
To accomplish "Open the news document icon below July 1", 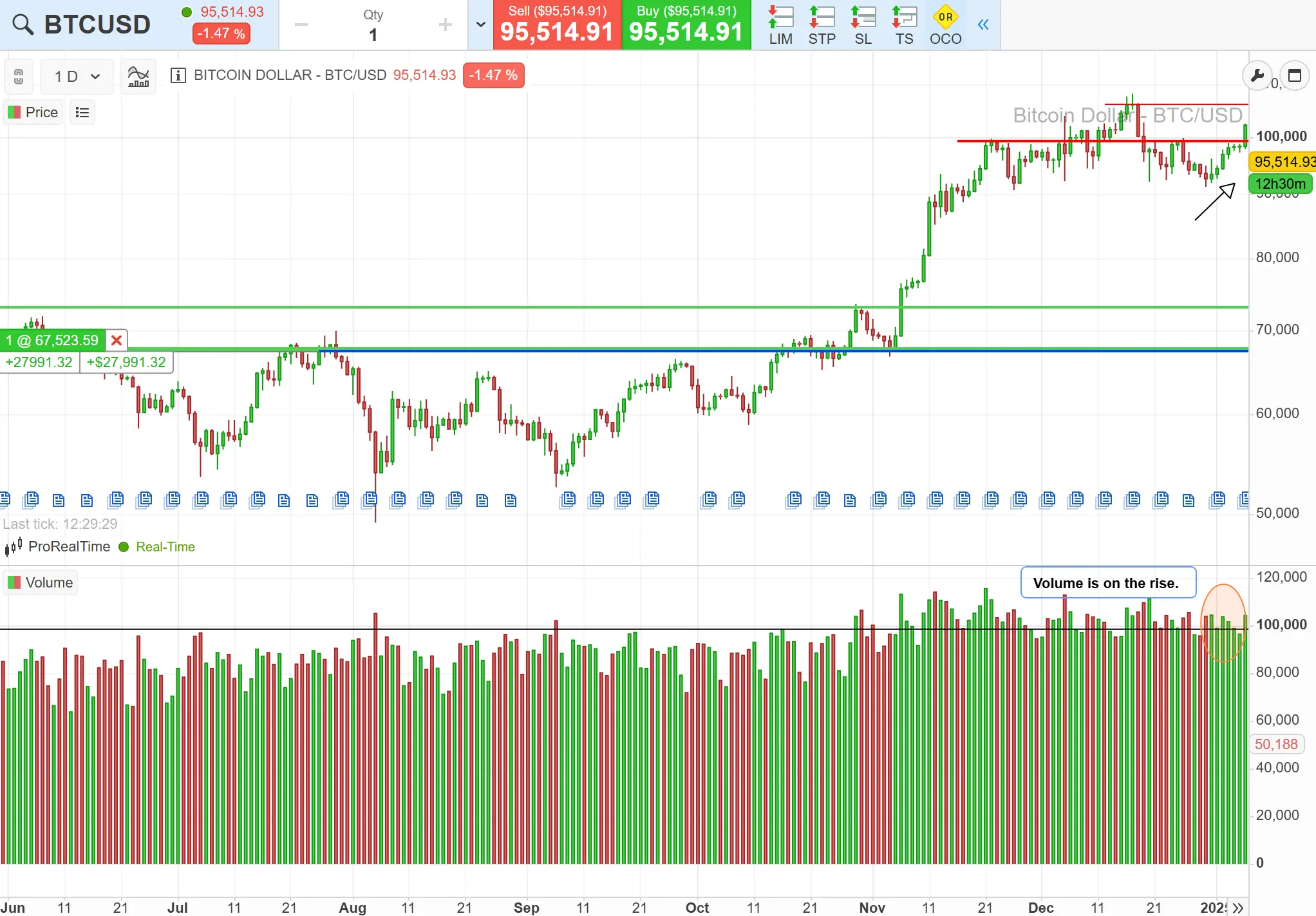I will point(172,500).
